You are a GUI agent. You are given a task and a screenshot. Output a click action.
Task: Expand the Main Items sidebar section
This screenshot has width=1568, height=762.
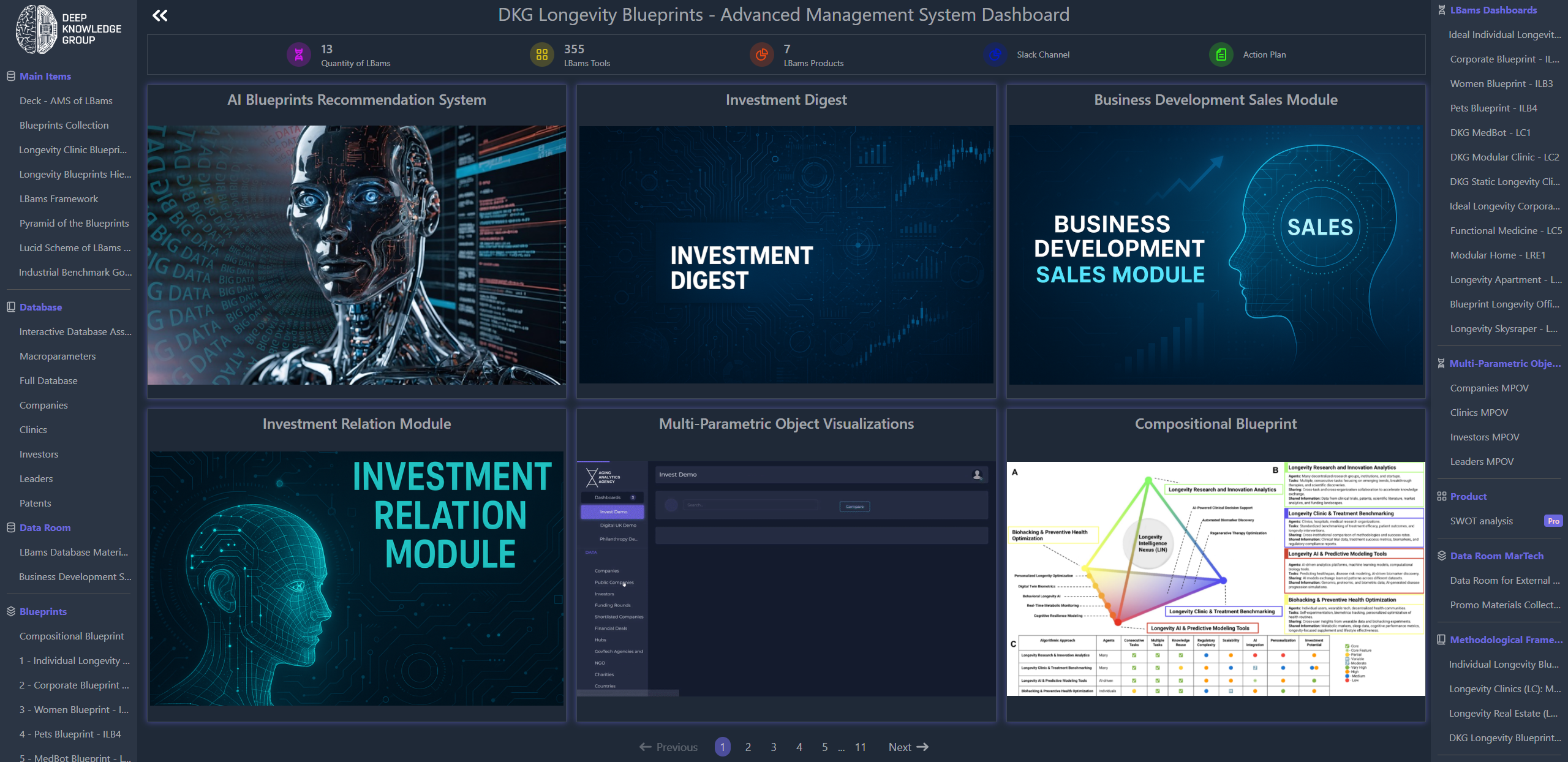(45, 77)
